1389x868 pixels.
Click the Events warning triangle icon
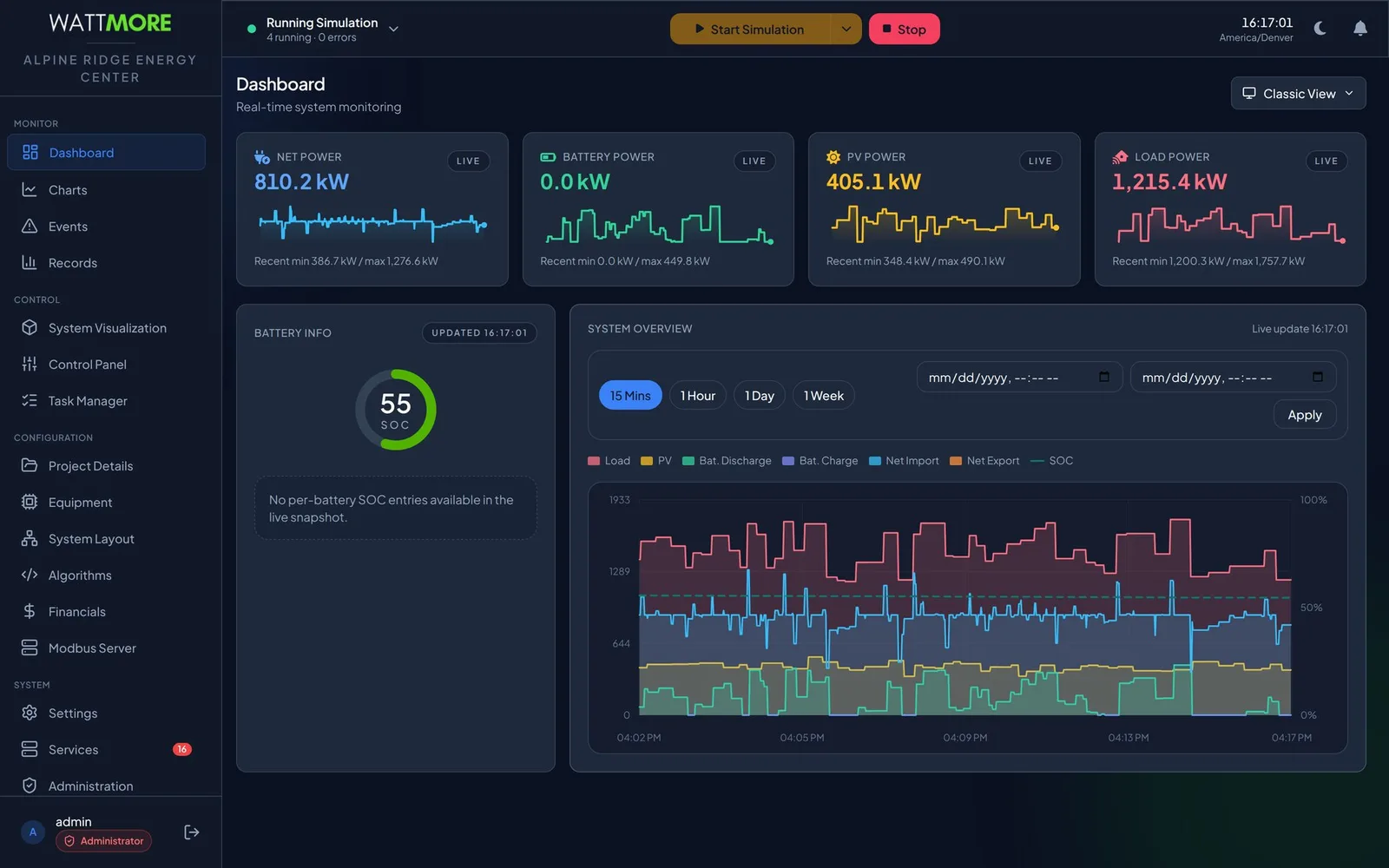click(x=30, y=226)
